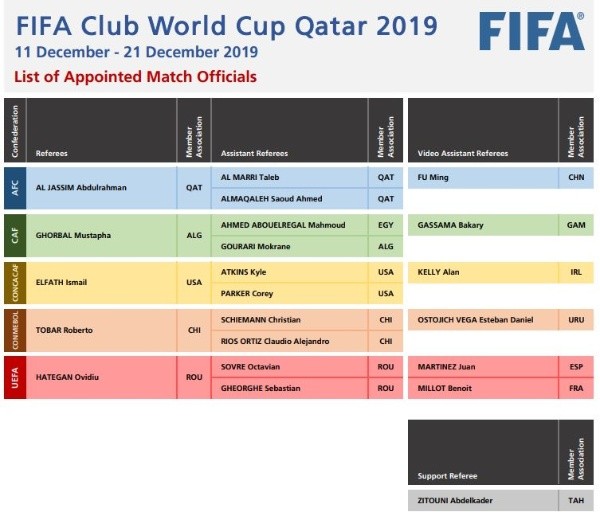This screenshot has width=600, height=512.
Task: Click the List of Appointed Match Officials heading
Action: click(135, 77)
